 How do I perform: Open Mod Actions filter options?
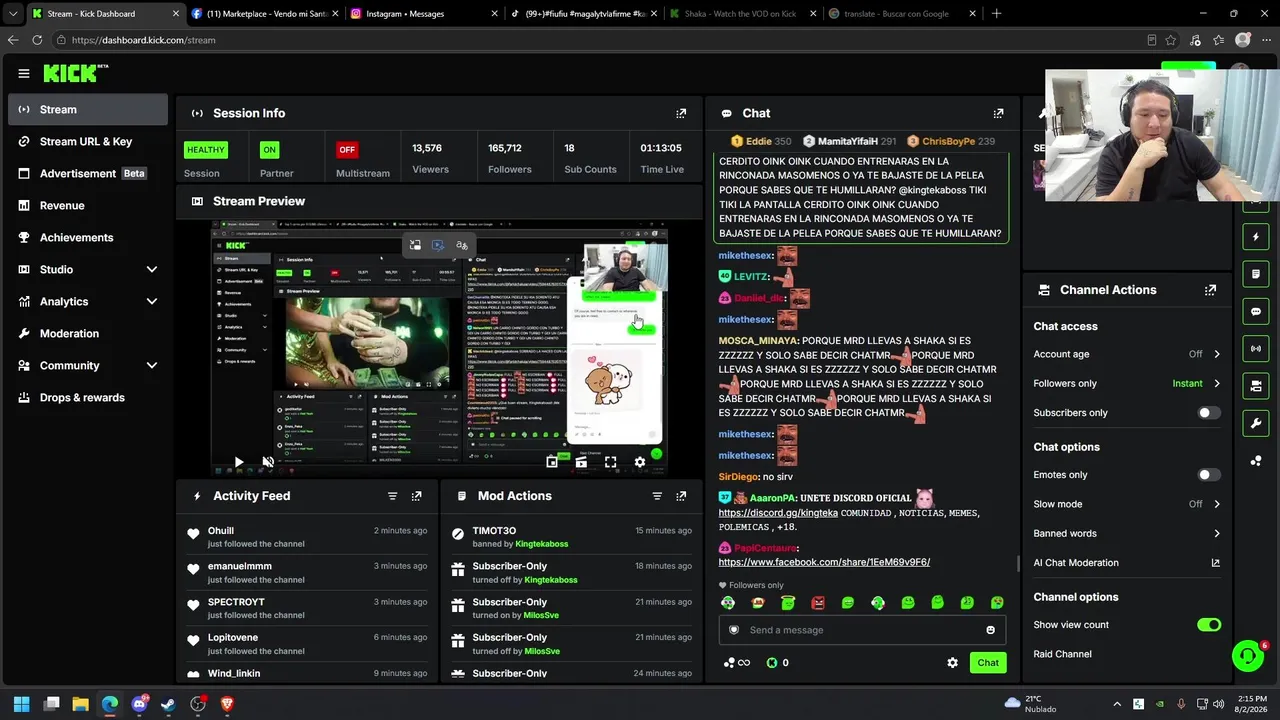pyautogui.click(x=657, y=496)
